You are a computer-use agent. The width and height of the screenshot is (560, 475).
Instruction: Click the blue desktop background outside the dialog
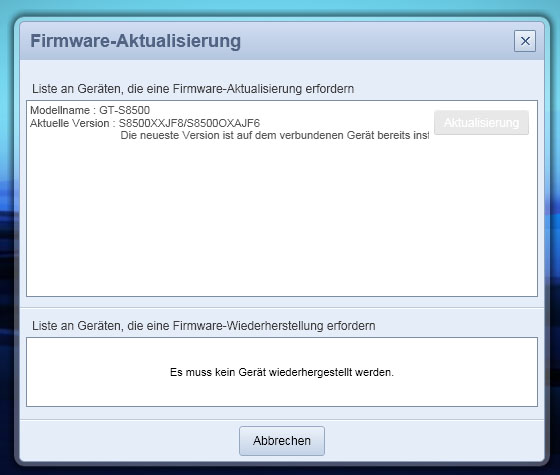point(280,7)
